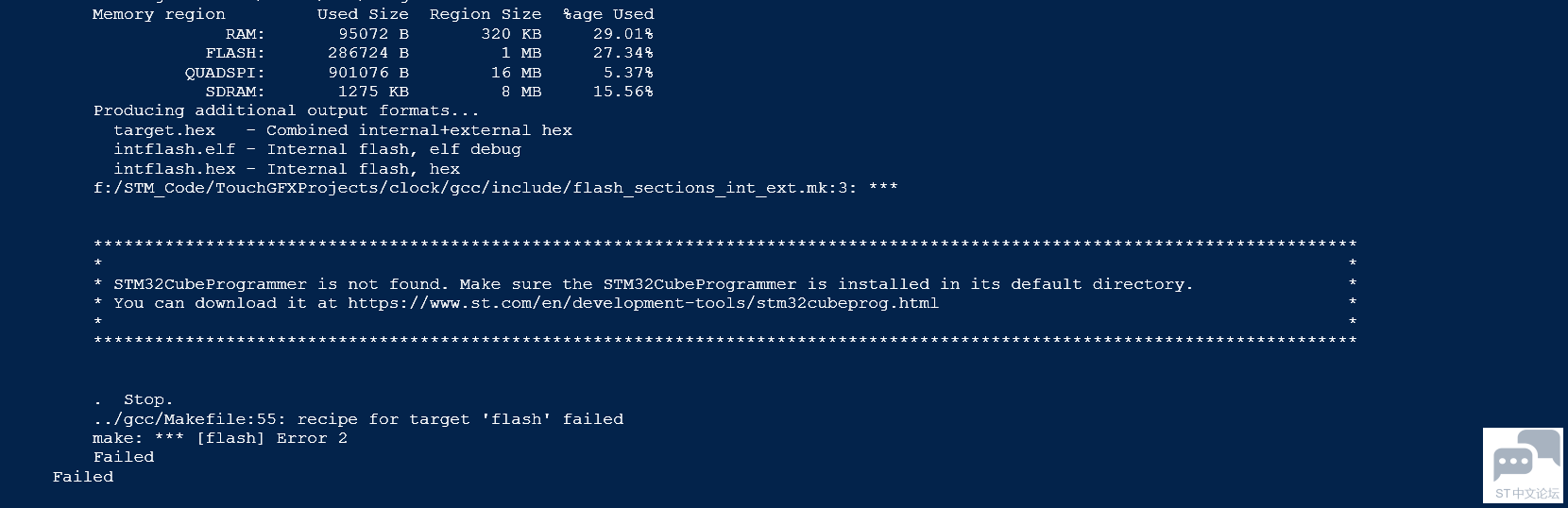Click the QUADSPI used size 901076 B
1568x508 pixels.
coord(368,73)
